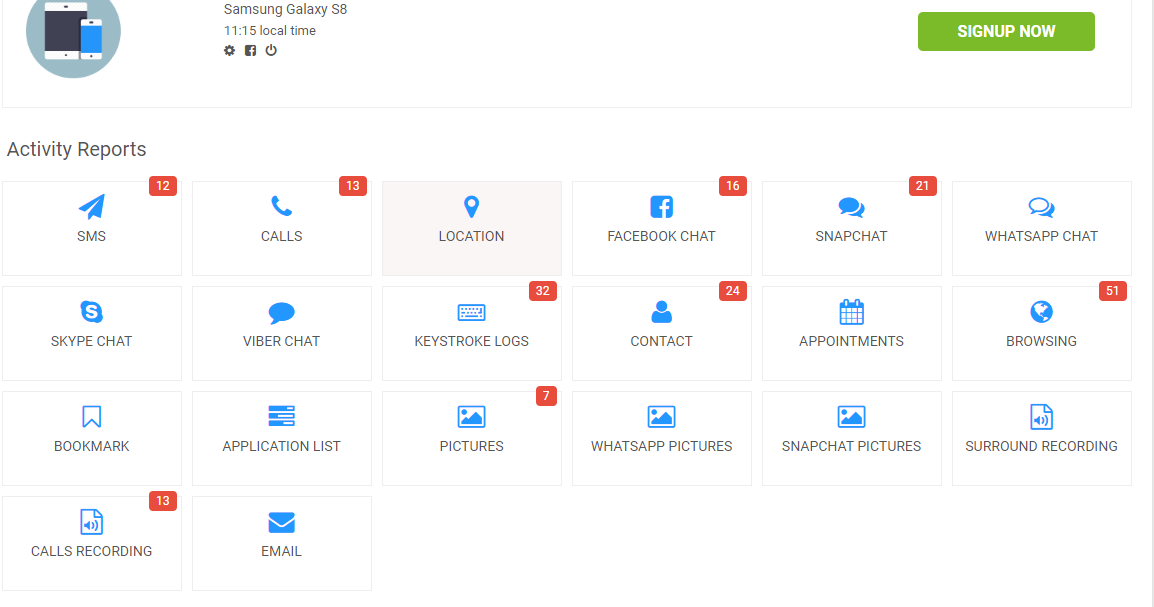Image resolution: width=1154 pixels, height=607 pixels.
Task: Click the red 21 badge on Snapchat
Action: (922, 186)
